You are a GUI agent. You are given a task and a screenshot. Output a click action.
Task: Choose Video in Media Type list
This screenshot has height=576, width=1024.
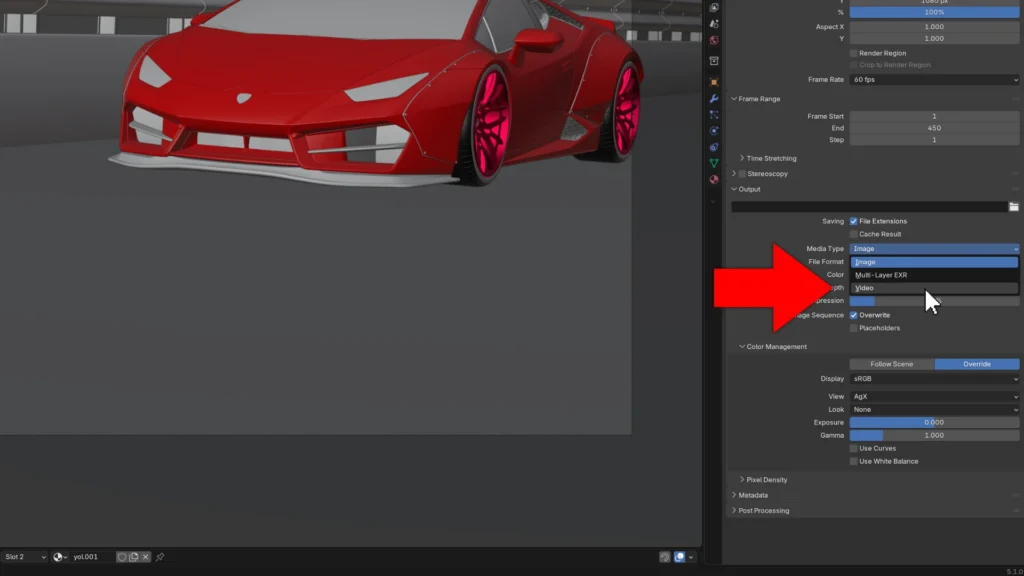[934, 288]
